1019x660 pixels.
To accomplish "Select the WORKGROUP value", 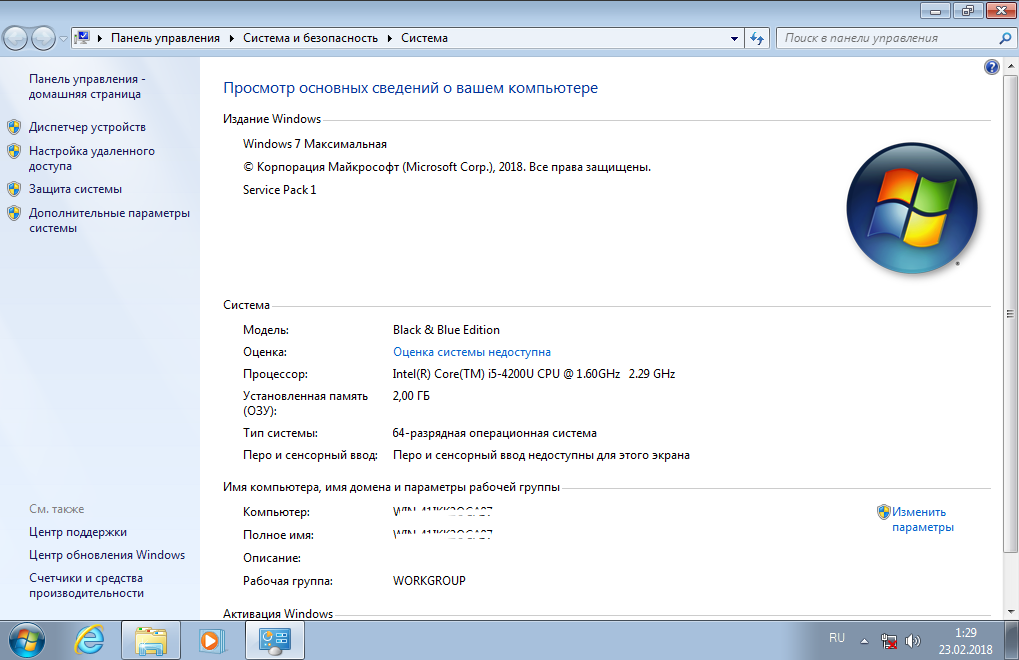I will (430, 581).
